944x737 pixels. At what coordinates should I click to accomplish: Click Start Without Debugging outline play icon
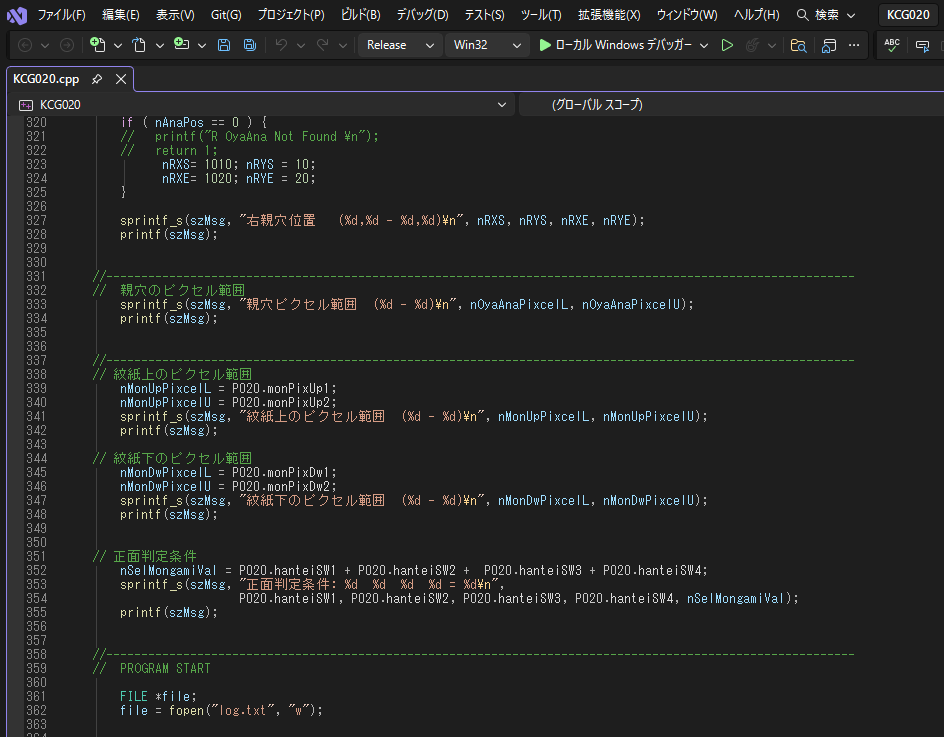tap(727, 45)
